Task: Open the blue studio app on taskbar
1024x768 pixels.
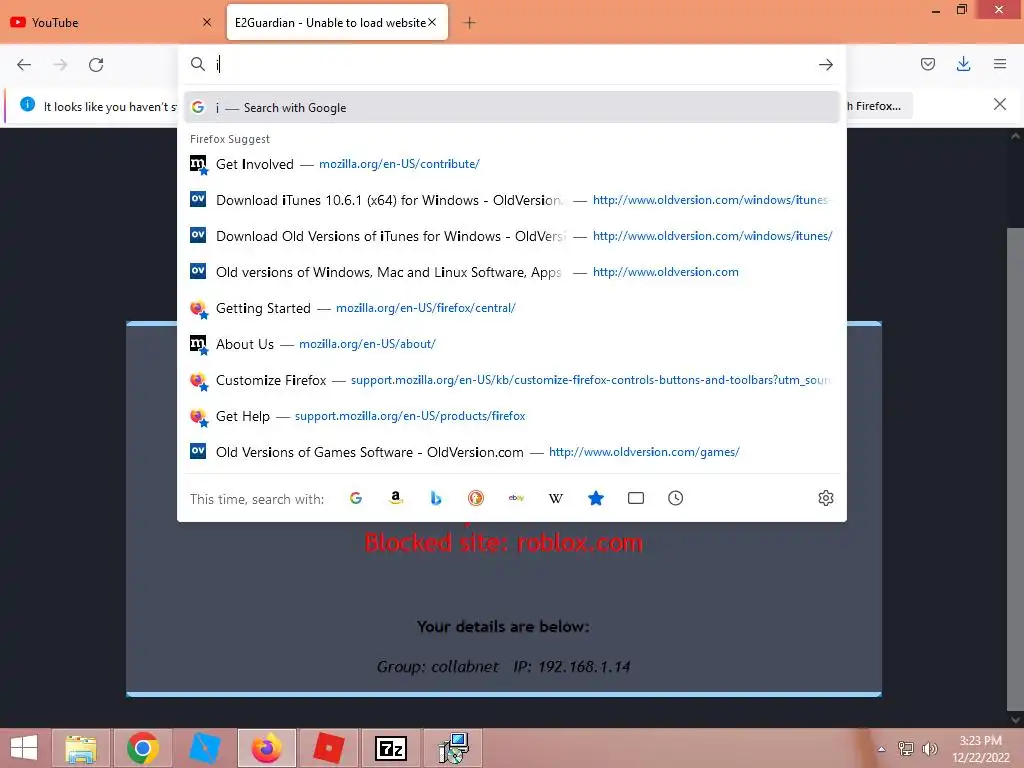Action: [204, 748]
